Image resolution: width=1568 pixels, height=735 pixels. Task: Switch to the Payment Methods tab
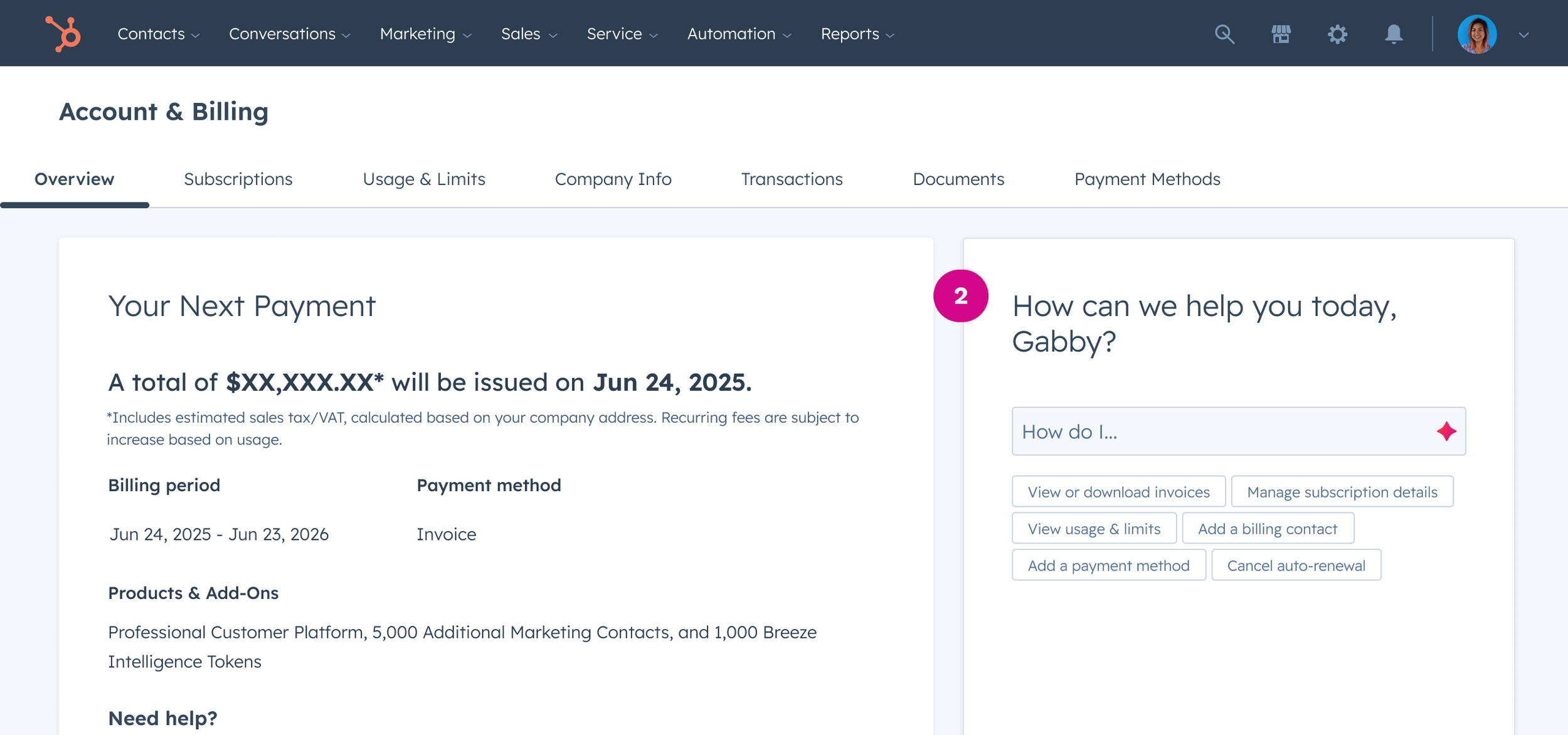(x=1148, y=179)
